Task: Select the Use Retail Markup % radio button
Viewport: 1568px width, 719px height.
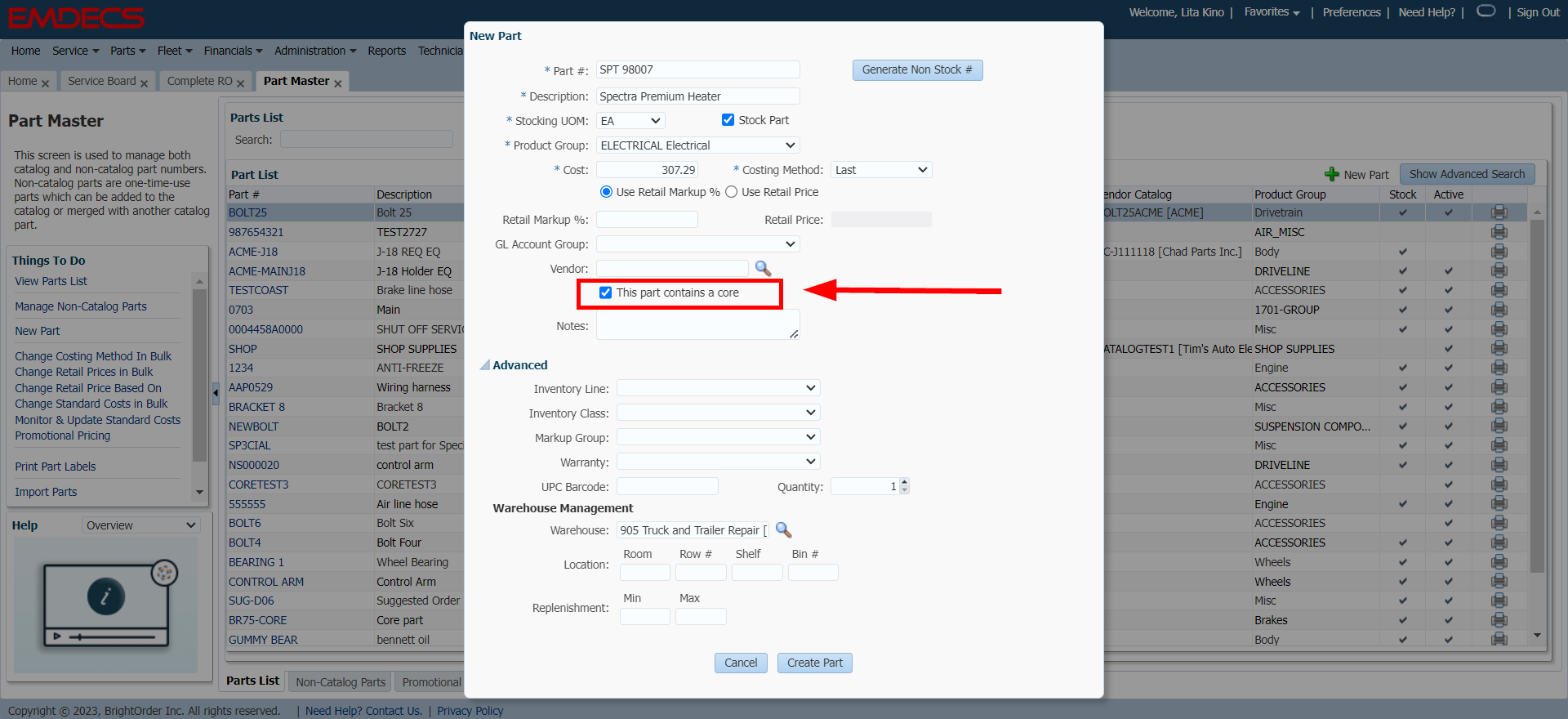Action: [606, 192]
